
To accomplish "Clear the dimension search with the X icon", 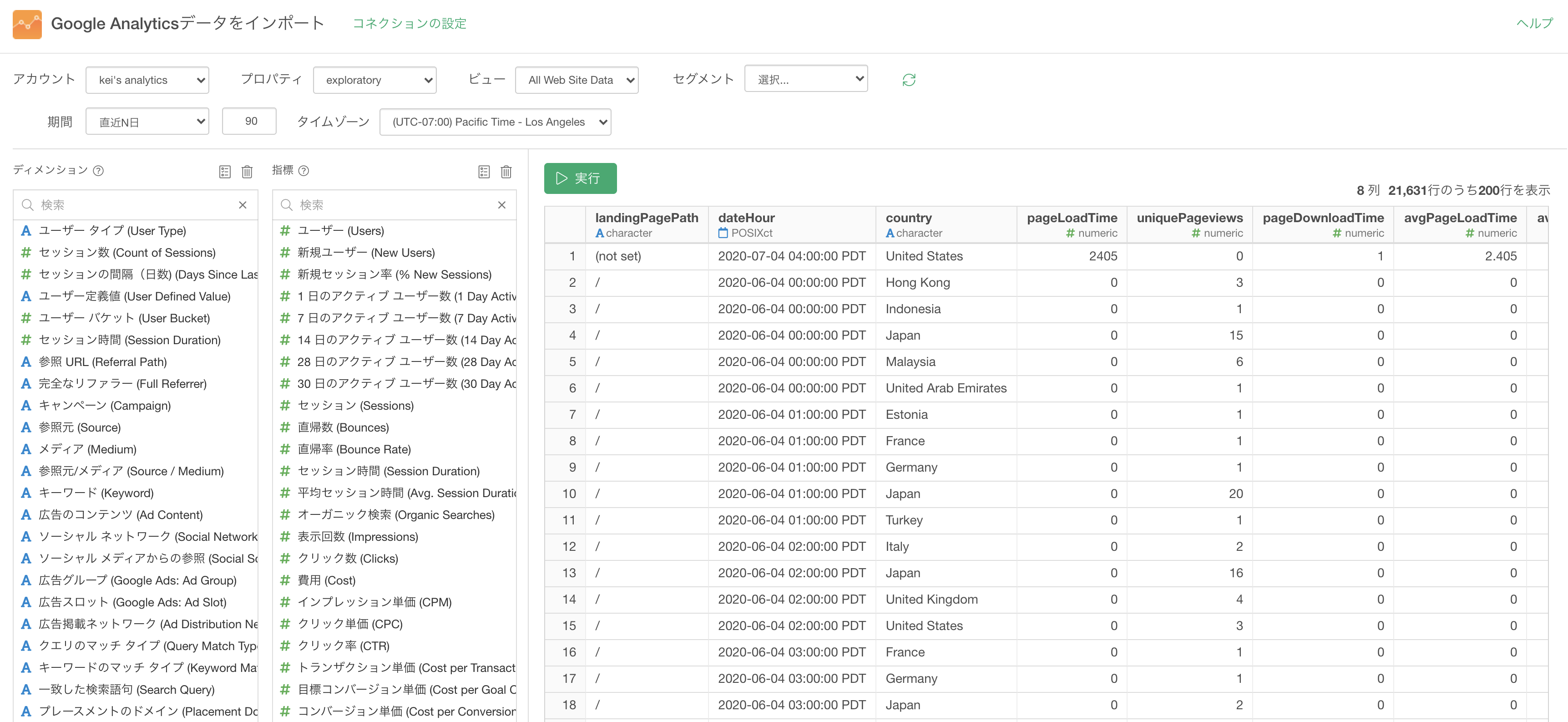I will click(x=242, y=205).
